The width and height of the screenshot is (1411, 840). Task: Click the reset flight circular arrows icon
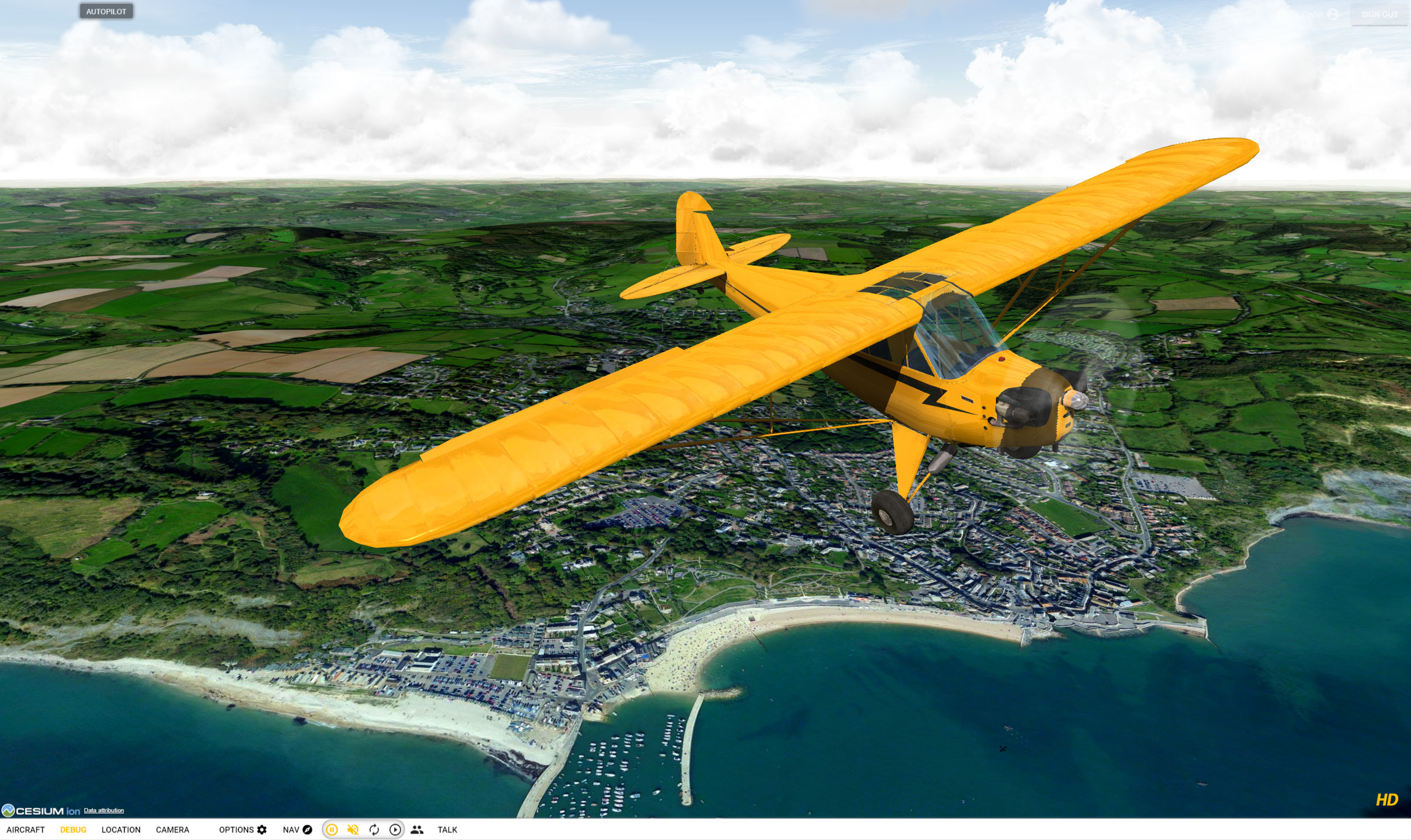coord(374,829)
